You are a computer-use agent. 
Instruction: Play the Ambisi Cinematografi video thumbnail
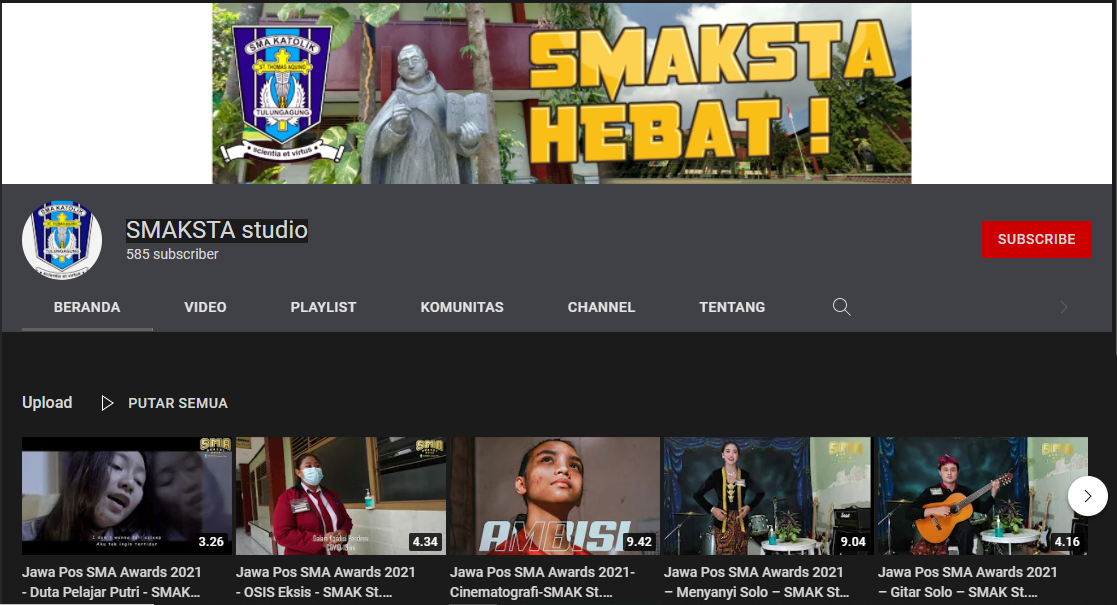pos(554,496)
